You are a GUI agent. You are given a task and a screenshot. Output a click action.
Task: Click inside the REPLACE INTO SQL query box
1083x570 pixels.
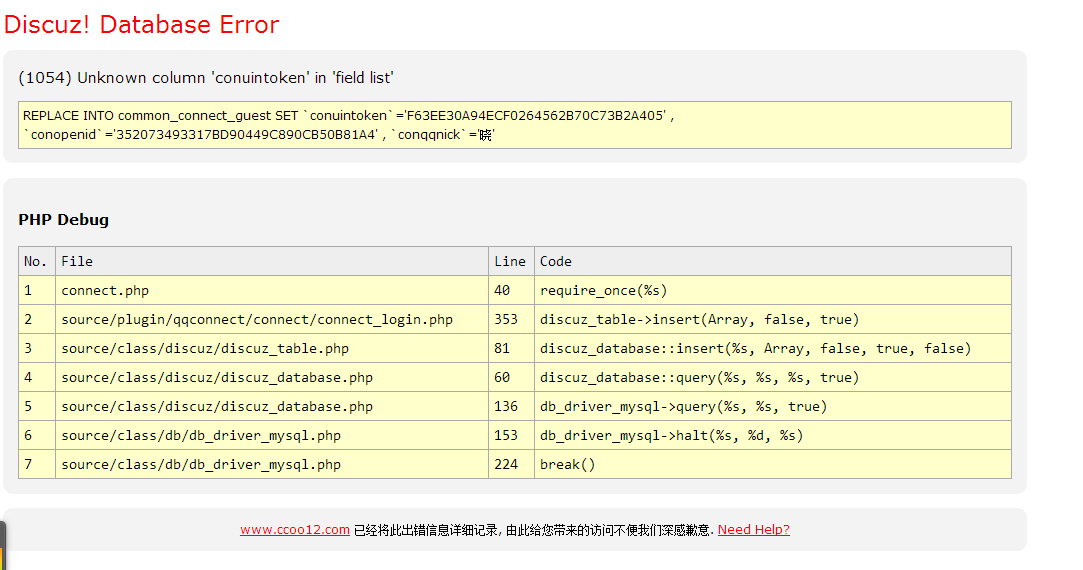pos(514,125)
